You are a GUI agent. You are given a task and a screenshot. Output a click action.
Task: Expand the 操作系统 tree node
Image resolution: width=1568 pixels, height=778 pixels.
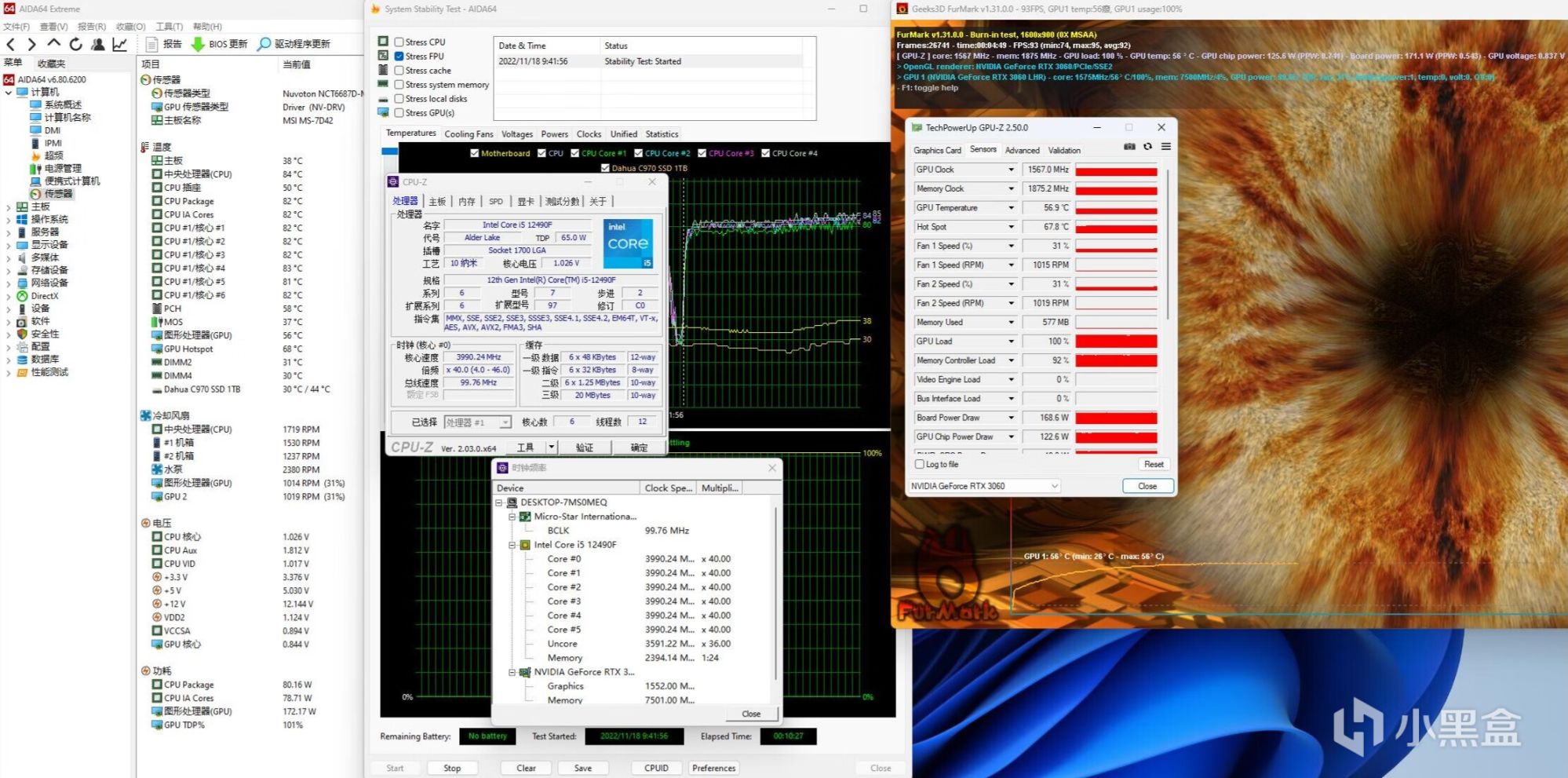click(9, 219)
